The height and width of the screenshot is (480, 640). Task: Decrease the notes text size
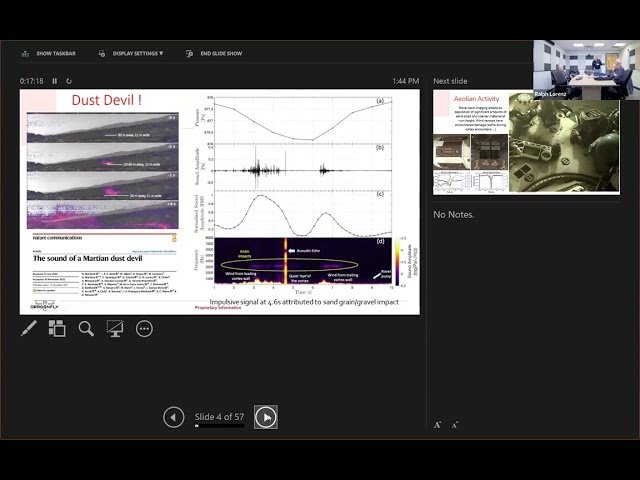click(454, 425)
